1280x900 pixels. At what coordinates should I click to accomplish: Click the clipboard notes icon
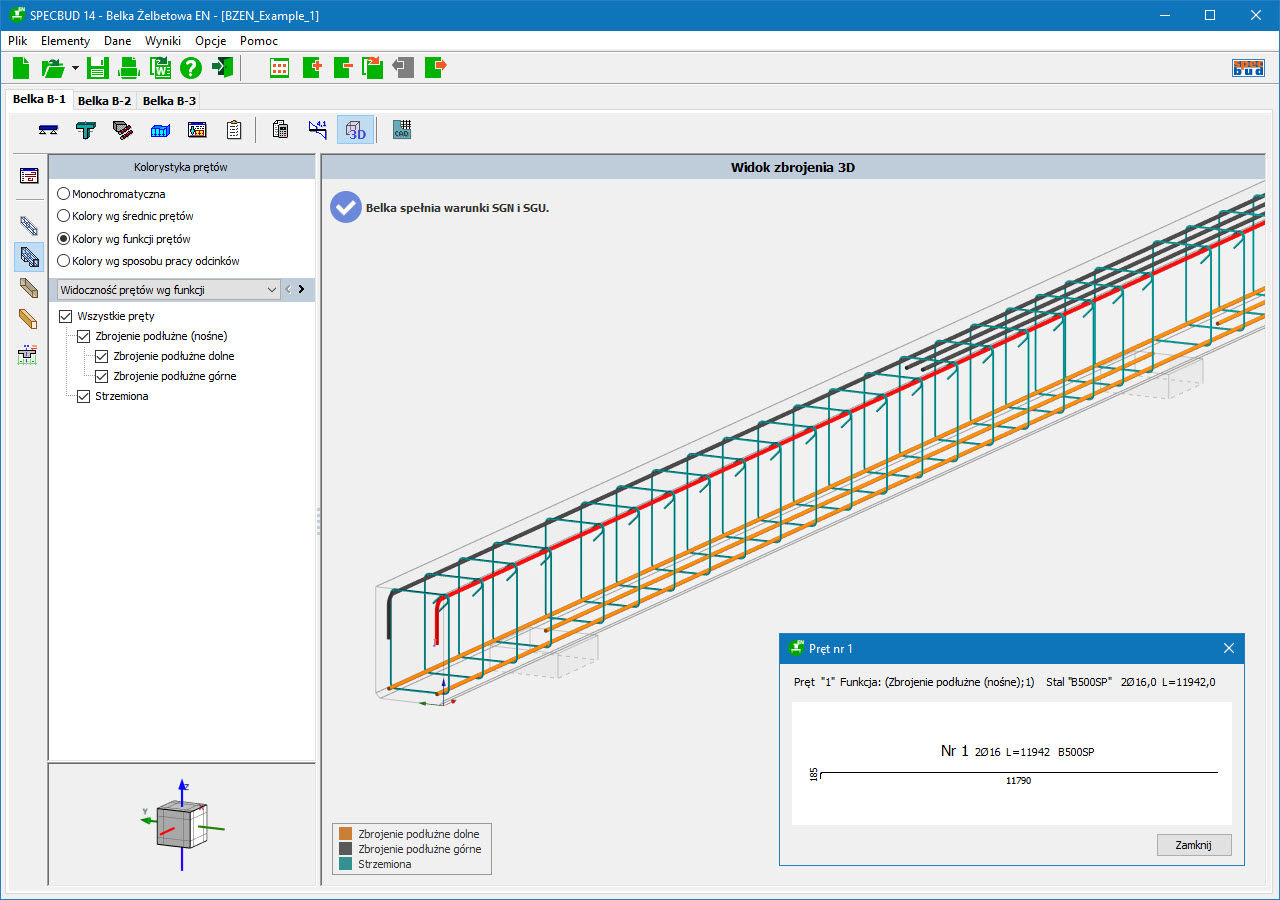tap(234, 130)
